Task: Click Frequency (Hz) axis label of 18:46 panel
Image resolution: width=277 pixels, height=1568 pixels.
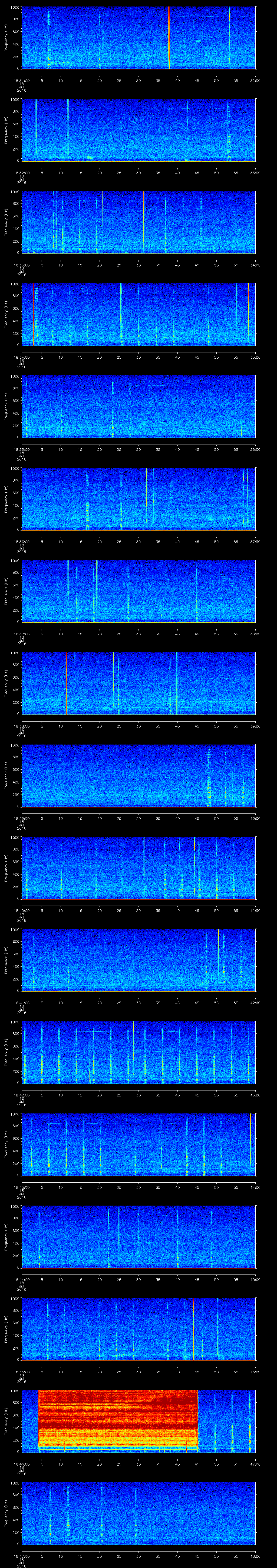Action: coord(6,1421)
